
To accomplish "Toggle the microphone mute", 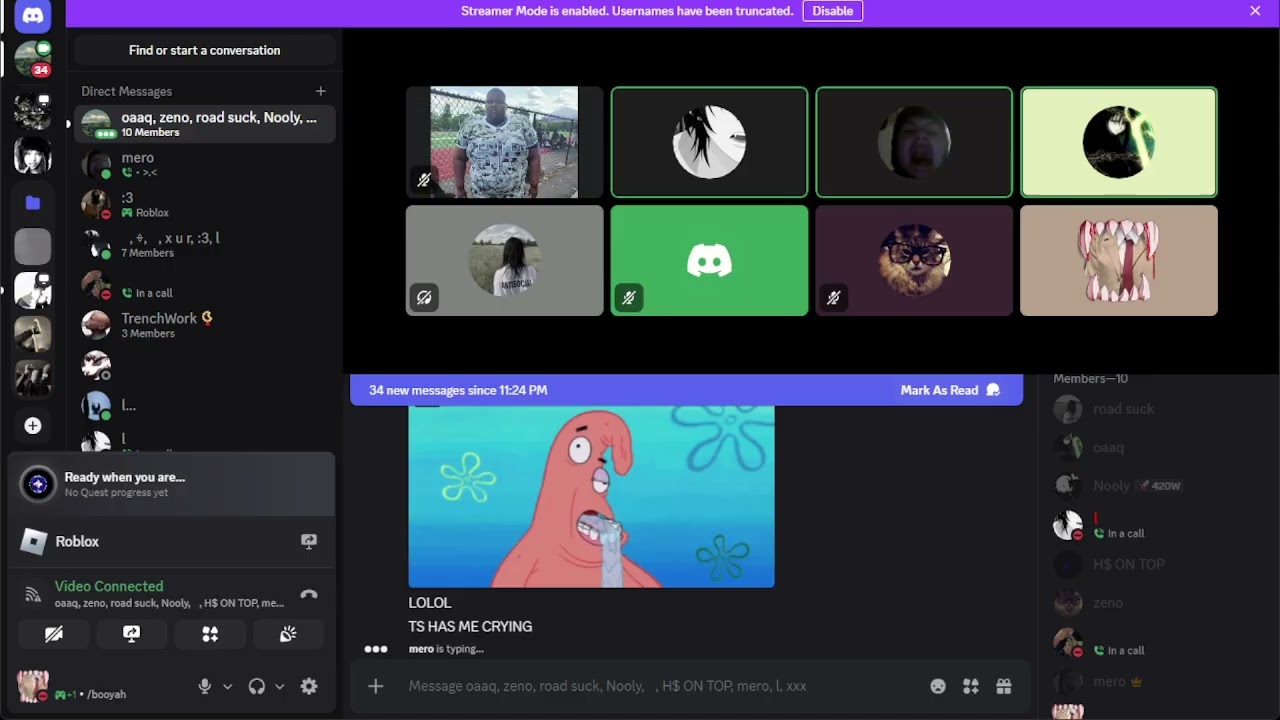I will point(205,686).
